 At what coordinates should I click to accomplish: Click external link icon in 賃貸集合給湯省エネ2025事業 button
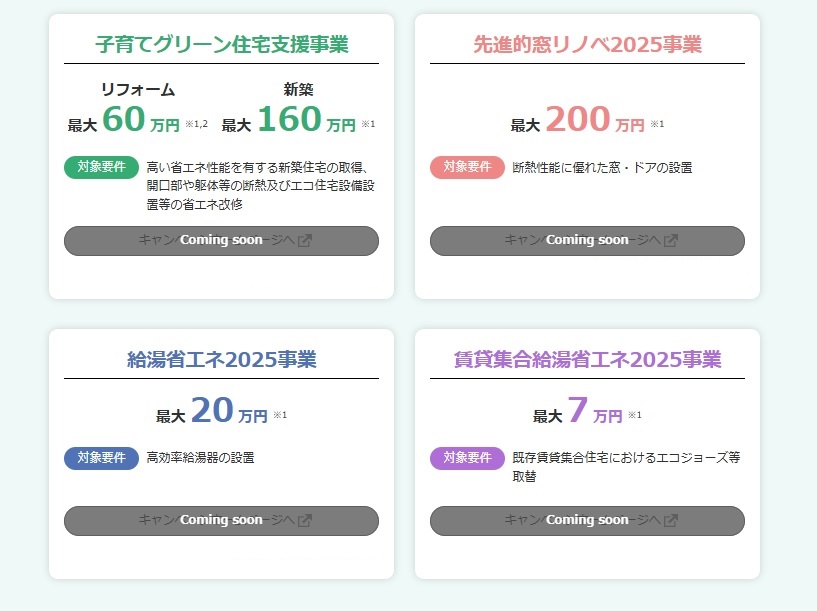[671, 520]
